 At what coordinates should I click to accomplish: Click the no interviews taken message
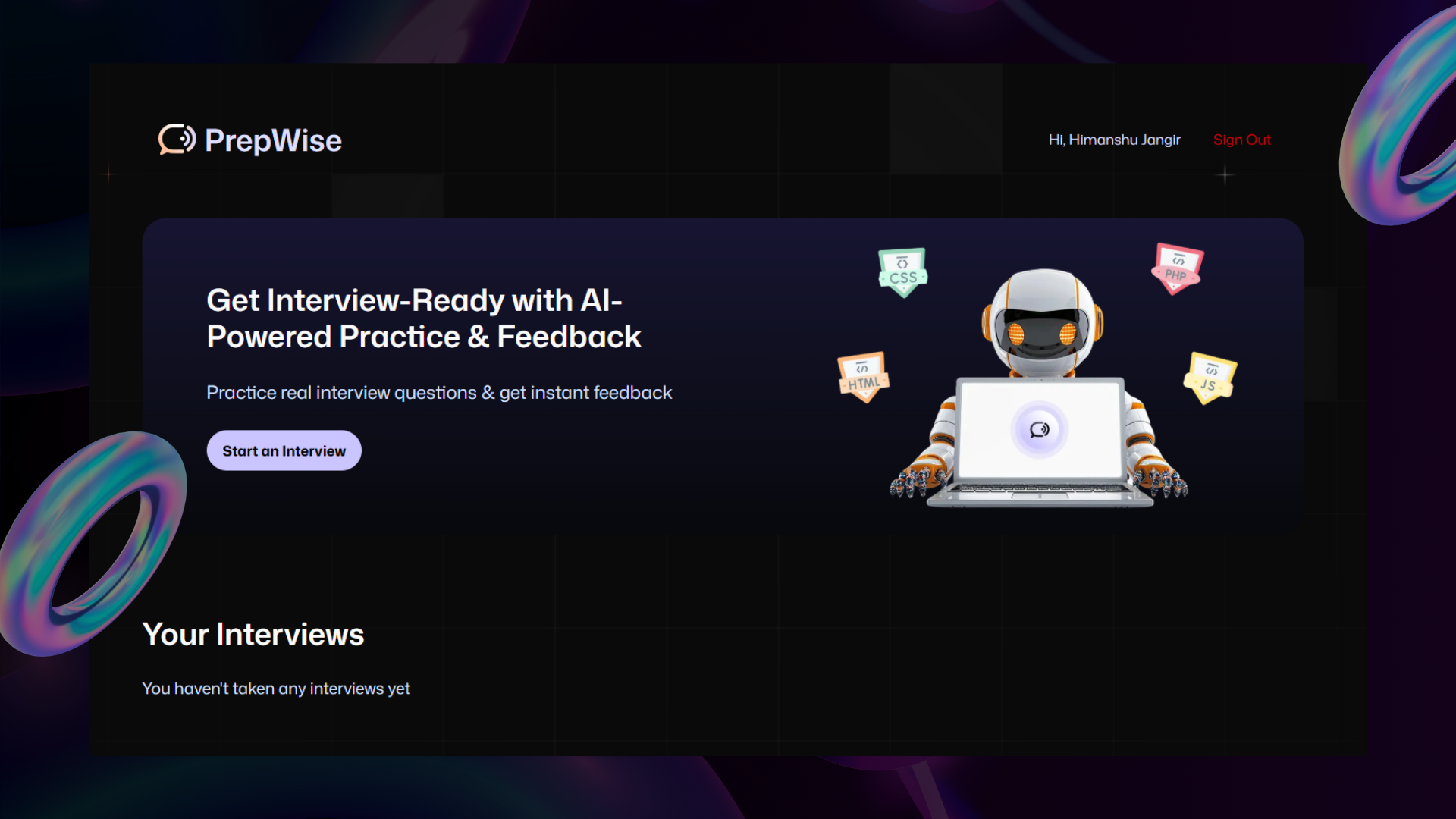point(276,689)
